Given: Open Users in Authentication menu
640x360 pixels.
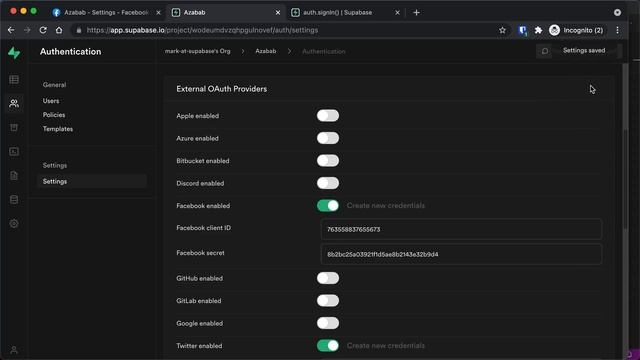Looking at the screenshot, I should [x=51, y=101].
